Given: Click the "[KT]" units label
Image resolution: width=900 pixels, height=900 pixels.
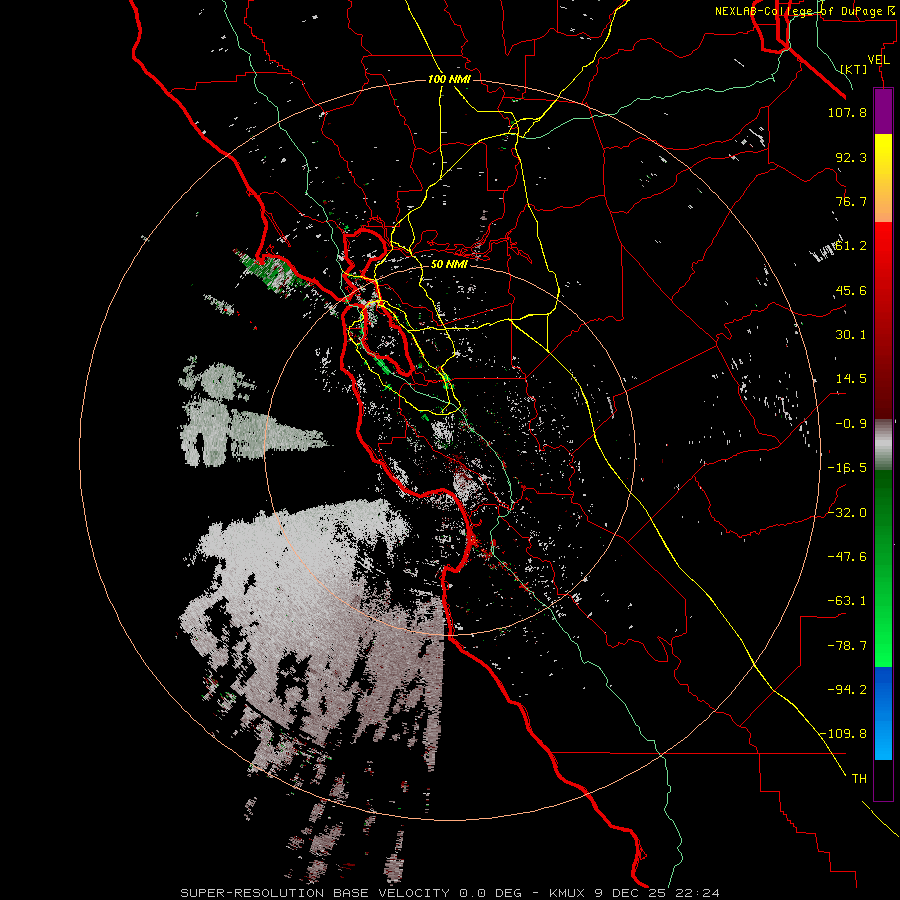Looking at the screenshot, I should (854, 69).
